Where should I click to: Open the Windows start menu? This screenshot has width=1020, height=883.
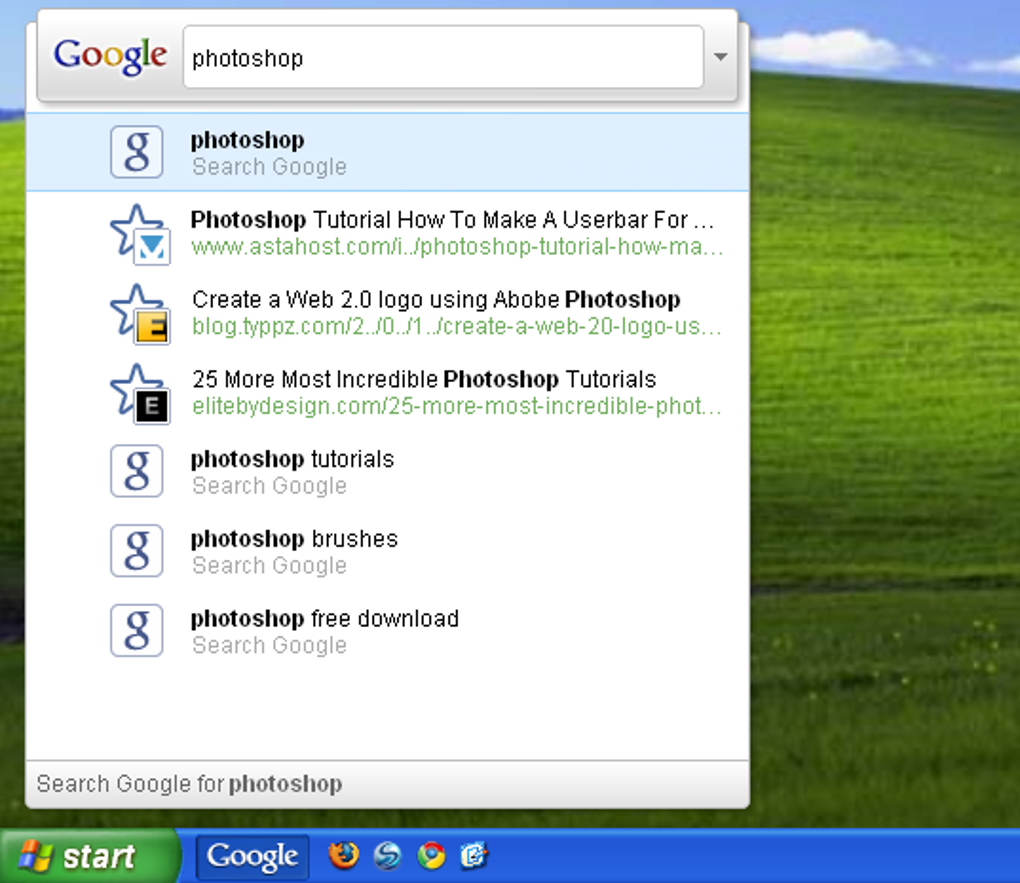click(89, 856)
